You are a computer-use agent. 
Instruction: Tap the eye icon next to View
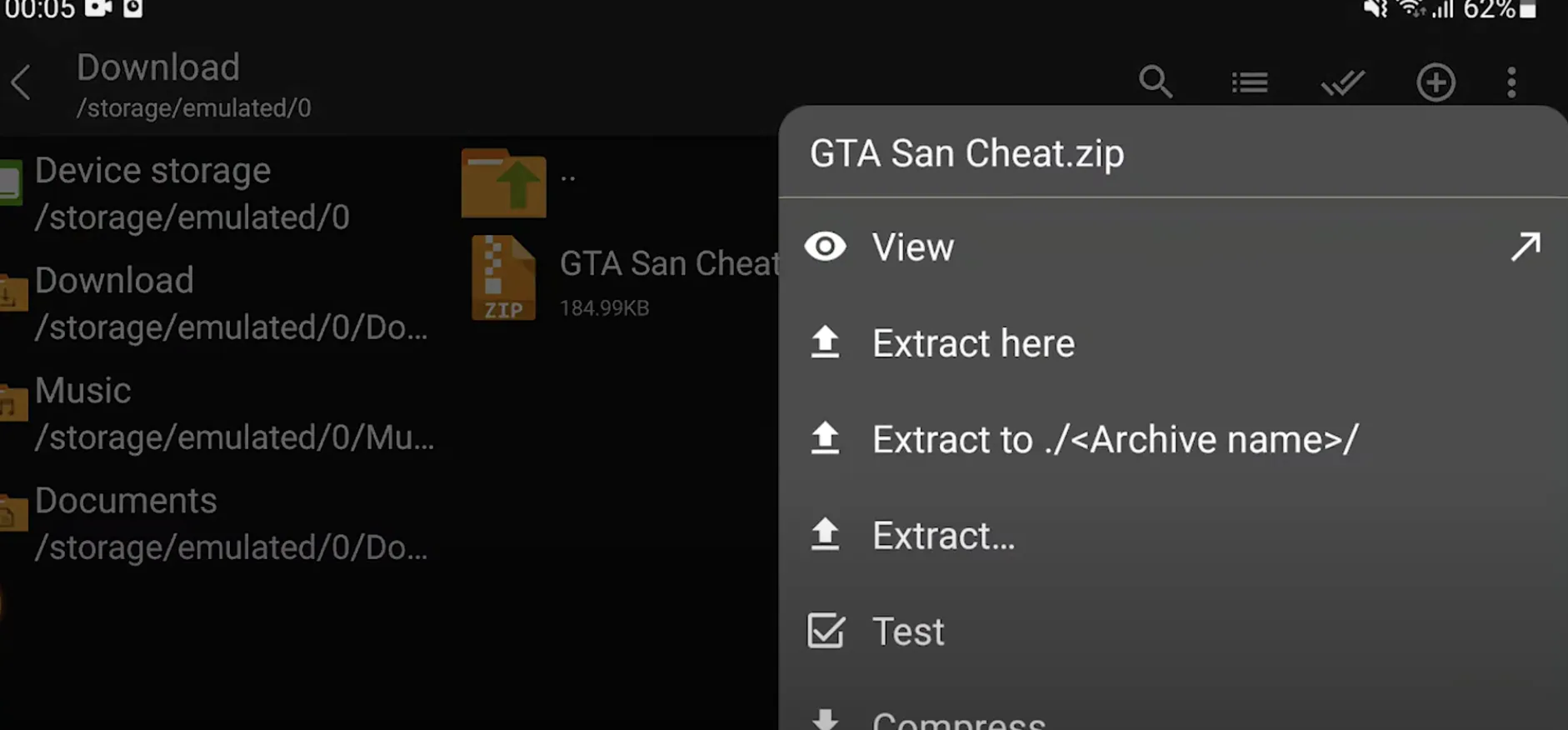[x=825, y=247]
